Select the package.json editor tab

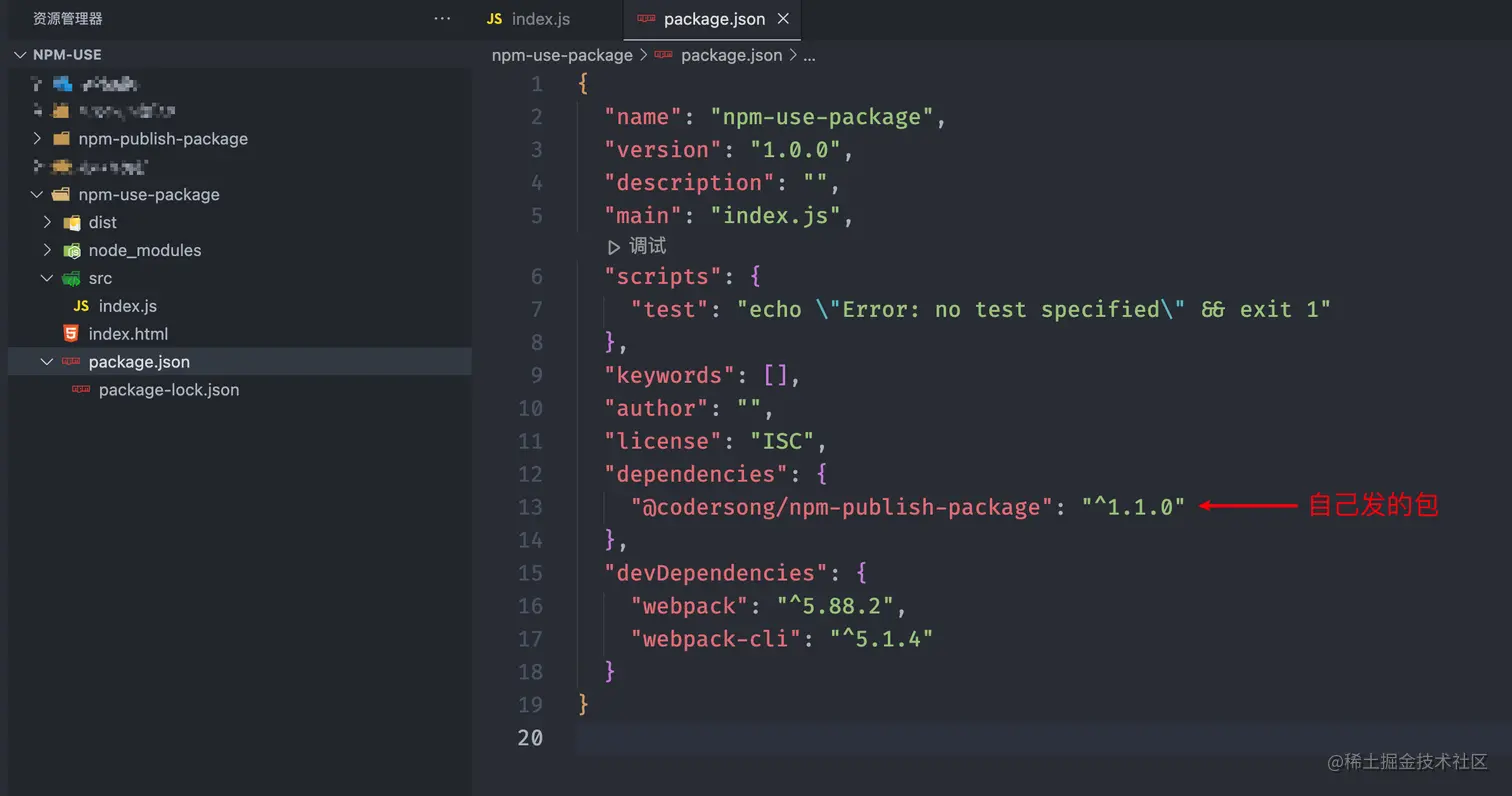click(x=711, y=19)
